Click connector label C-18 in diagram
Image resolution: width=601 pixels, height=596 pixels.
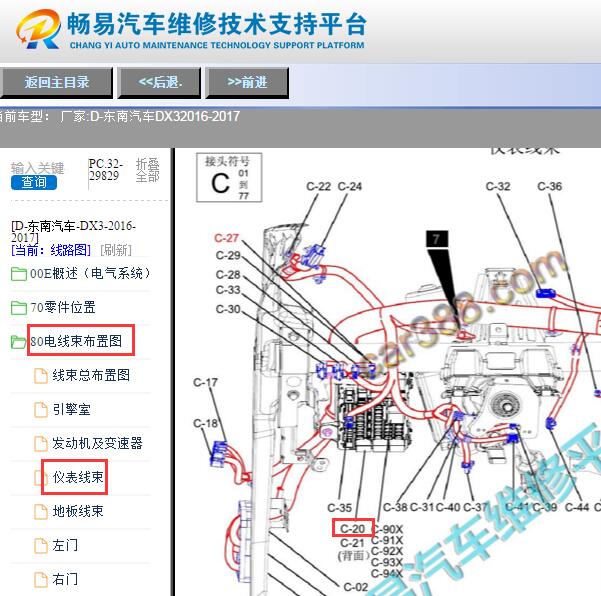click(205, 423)
